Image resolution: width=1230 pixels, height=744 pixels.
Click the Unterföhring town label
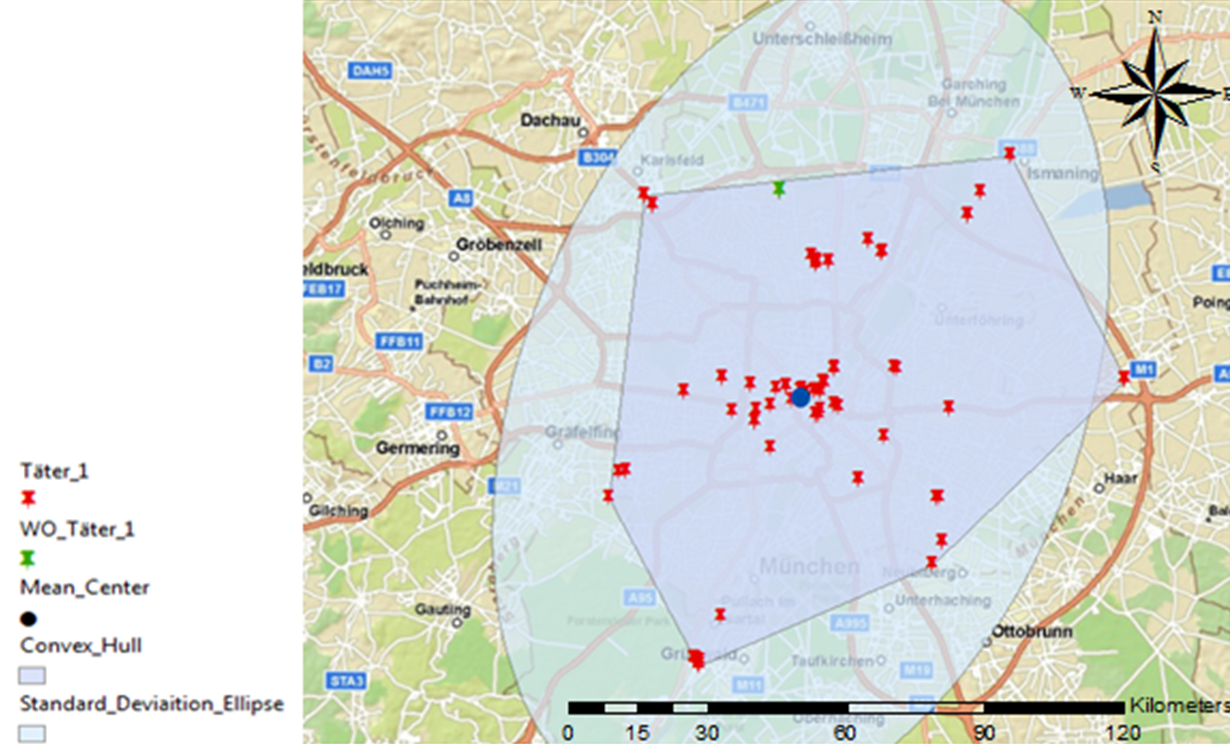[978, 321]
